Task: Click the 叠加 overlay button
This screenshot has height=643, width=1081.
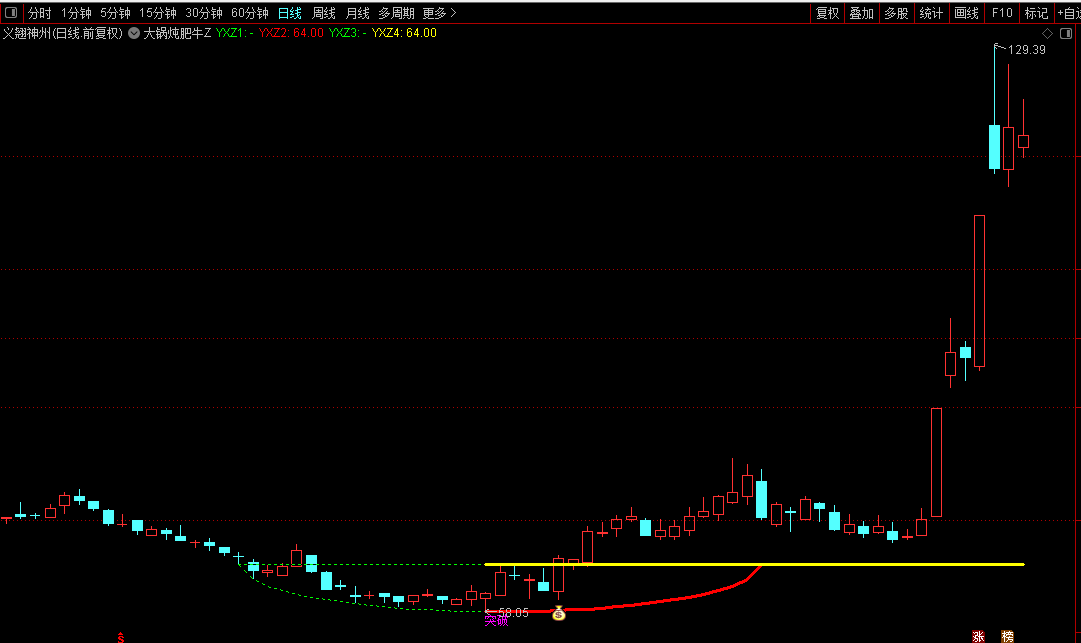Action: point(862,13)
